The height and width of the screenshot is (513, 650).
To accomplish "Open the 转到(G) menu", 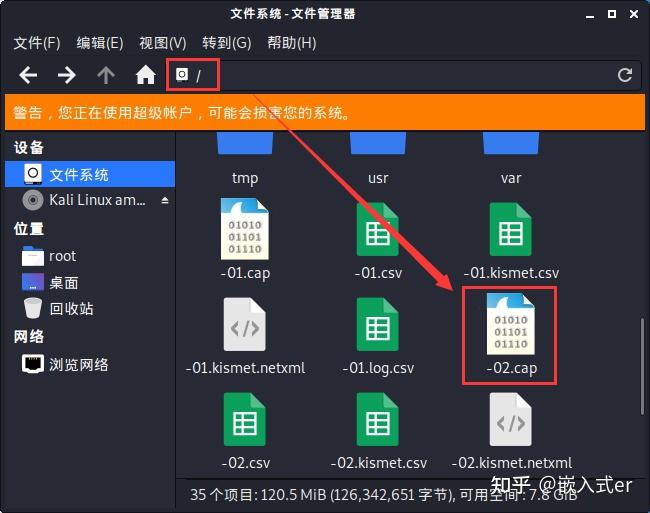I will (x=227, y=43).
